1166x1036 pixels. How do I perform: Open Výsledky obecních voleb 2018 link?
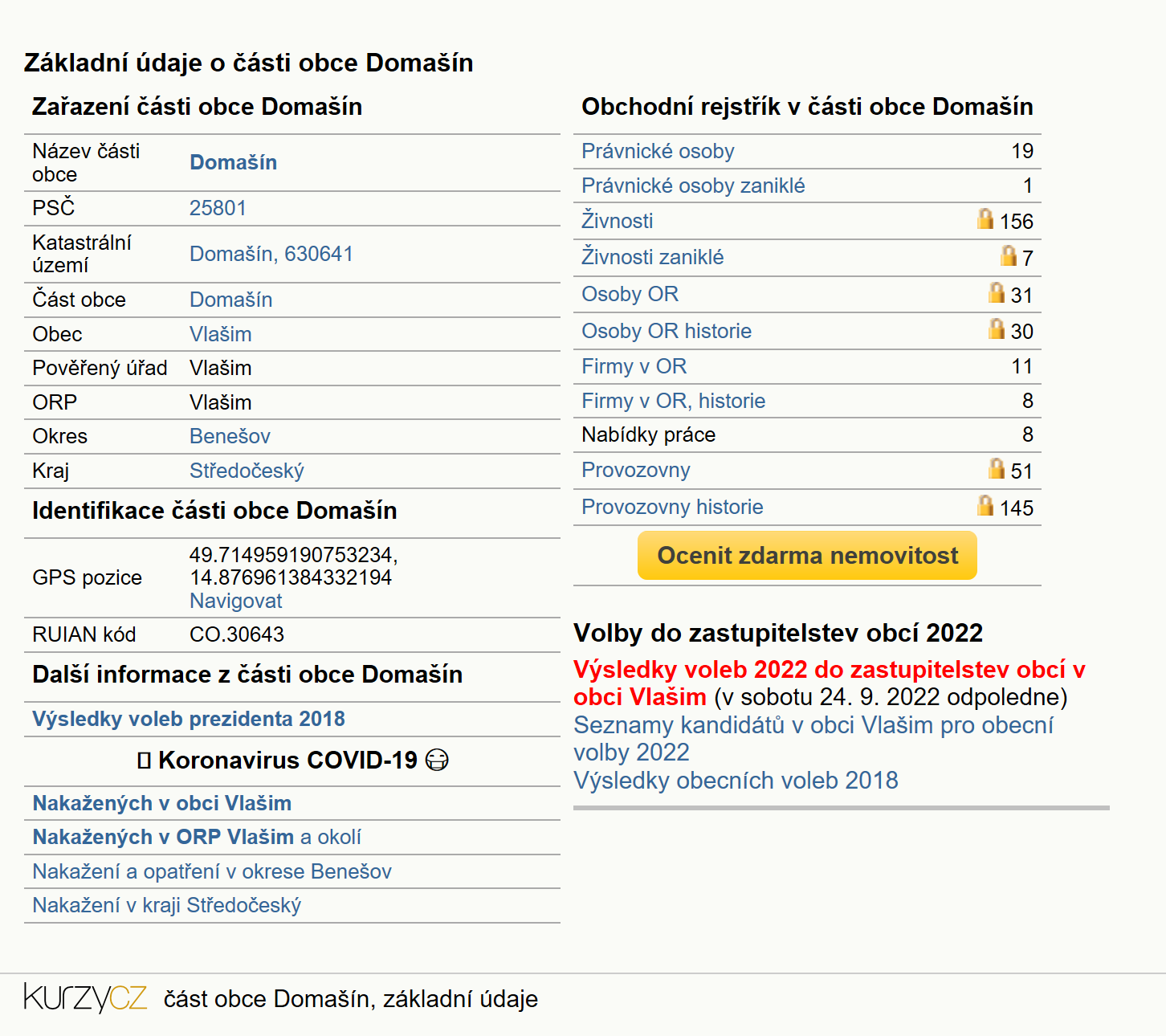[x=736, y=780]
